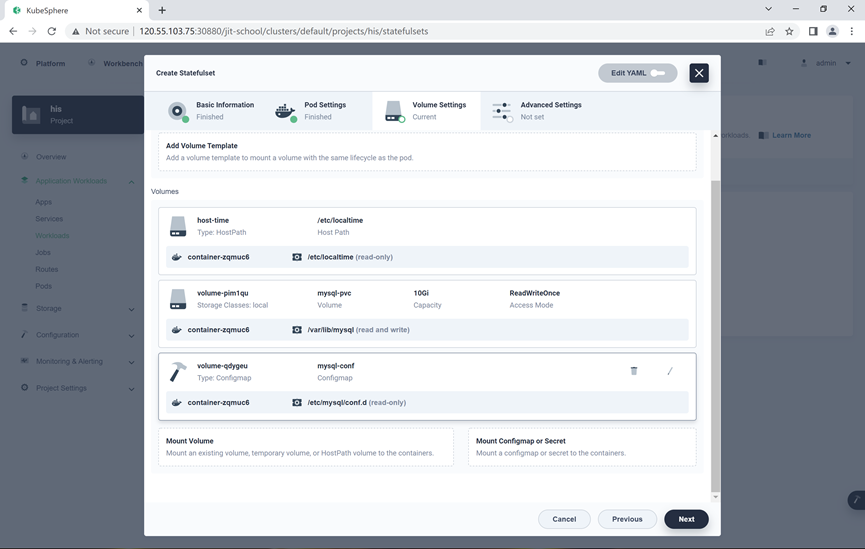Close the Create Statefulset dialog
Viewport: 865px width, 549px height.
click(x=699, y=73)
